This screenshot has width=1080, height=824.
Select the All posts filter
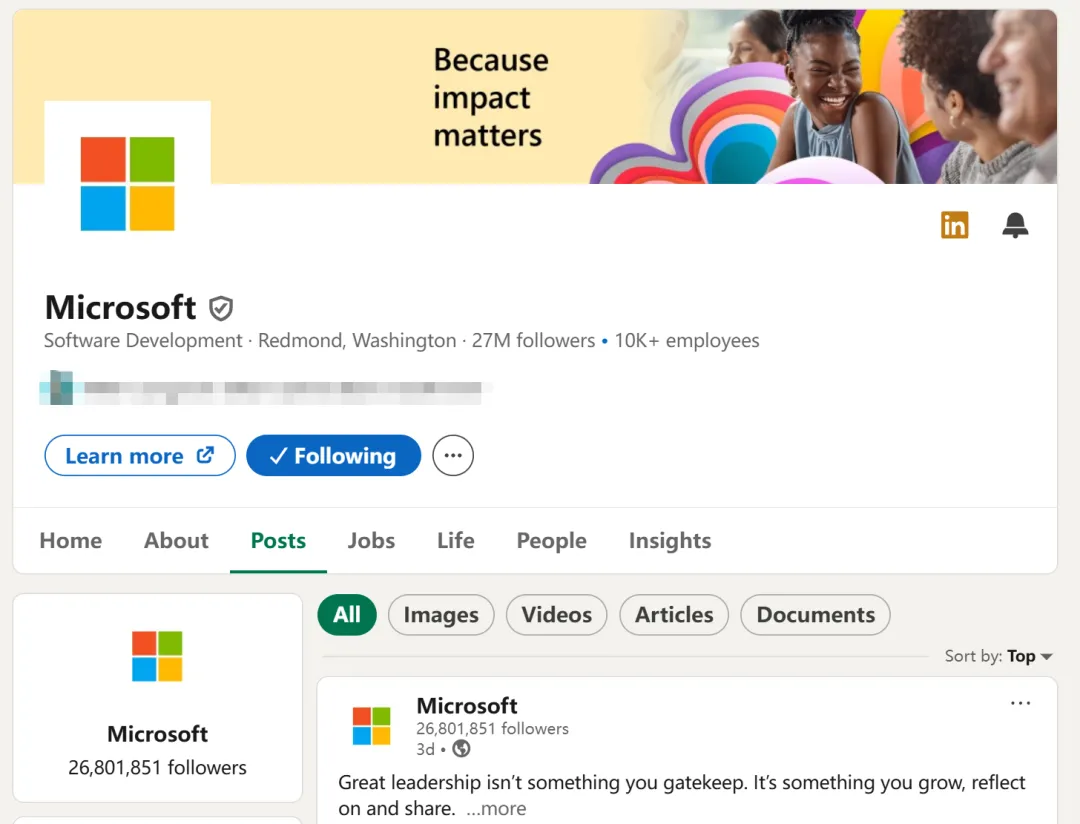347,615
